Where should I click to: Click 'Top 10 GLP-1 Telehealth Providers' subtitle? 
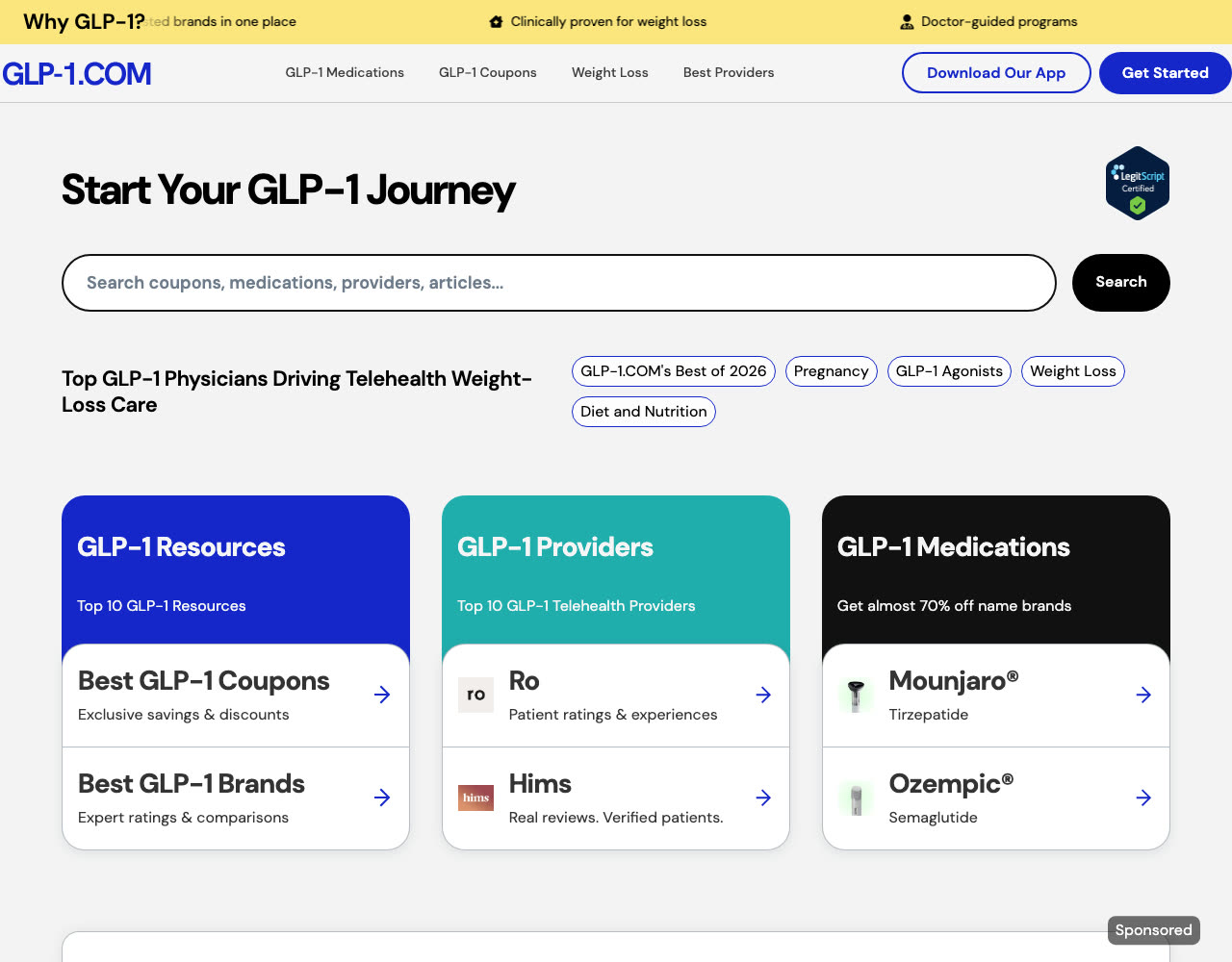click(x=577, y=606)
